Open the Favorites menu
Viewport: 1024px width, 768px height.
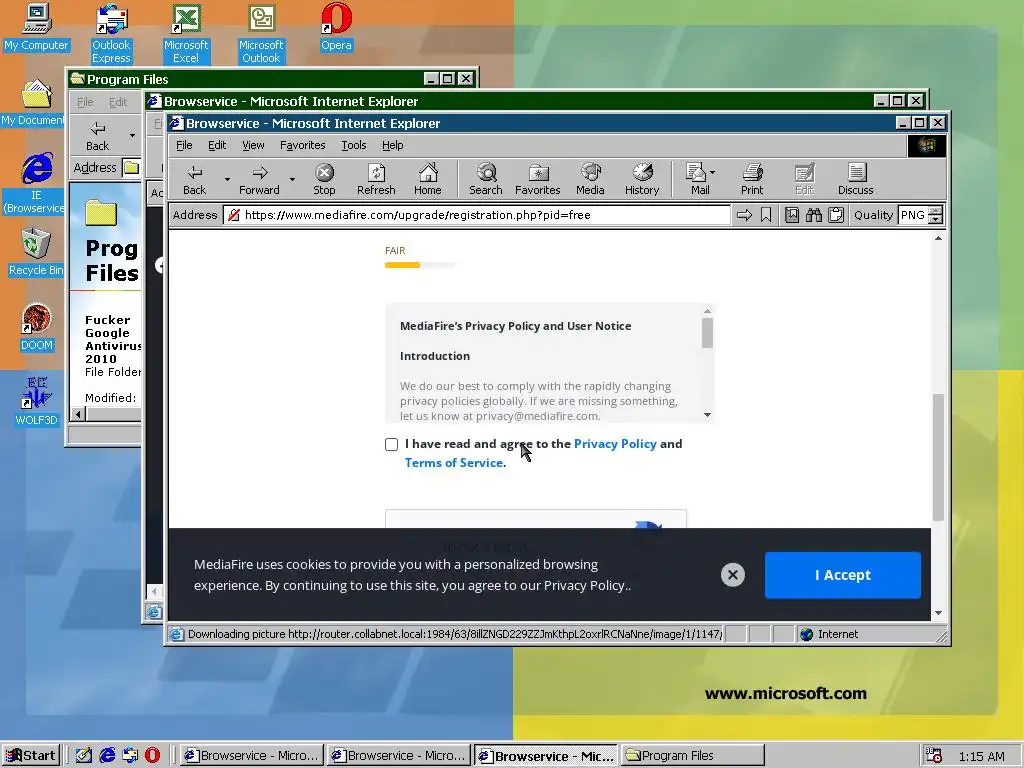[x=302, y=145]
